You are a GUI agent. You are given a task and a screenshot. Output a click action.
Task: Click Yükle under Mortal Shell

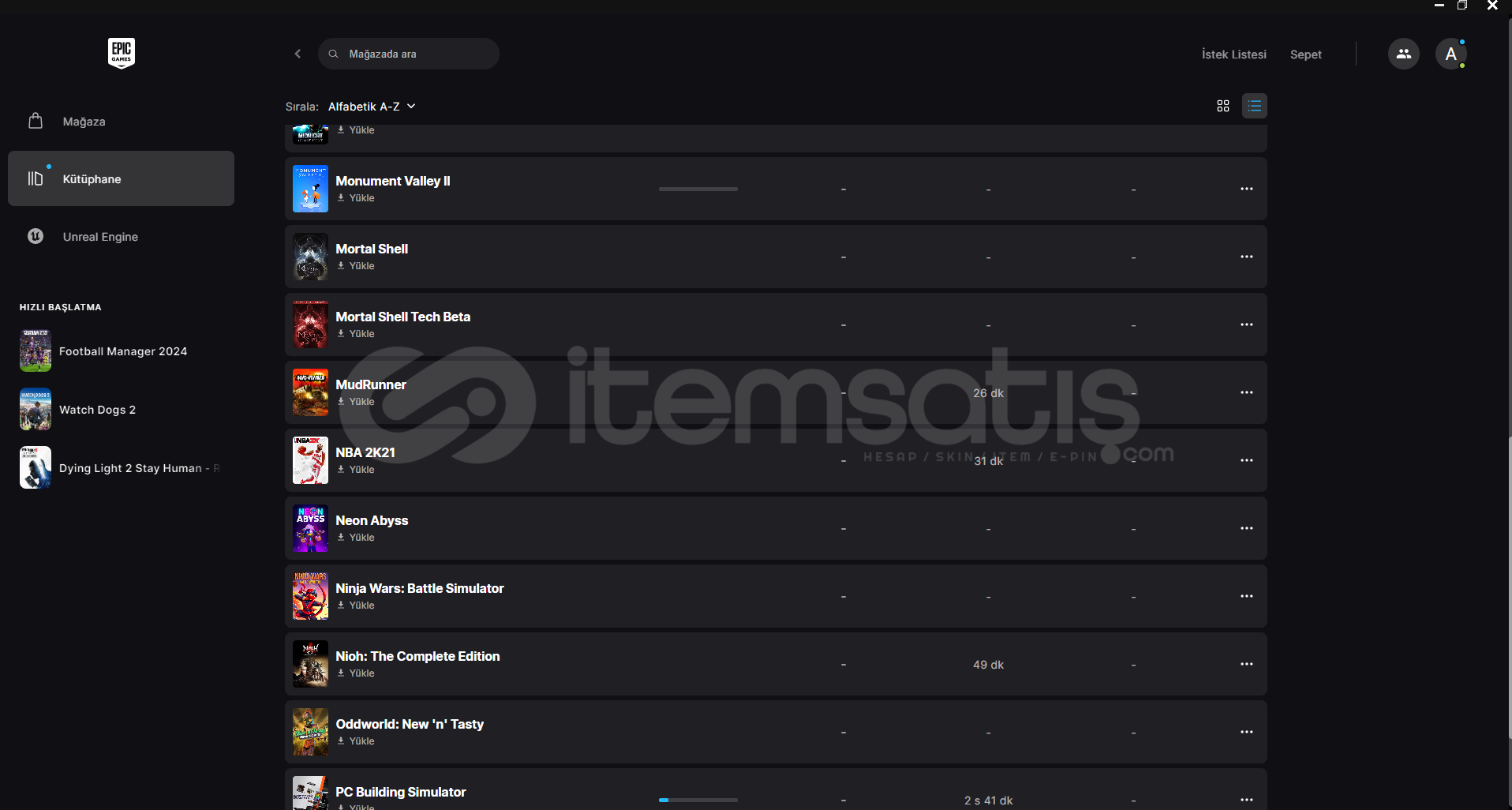point(356,266)
